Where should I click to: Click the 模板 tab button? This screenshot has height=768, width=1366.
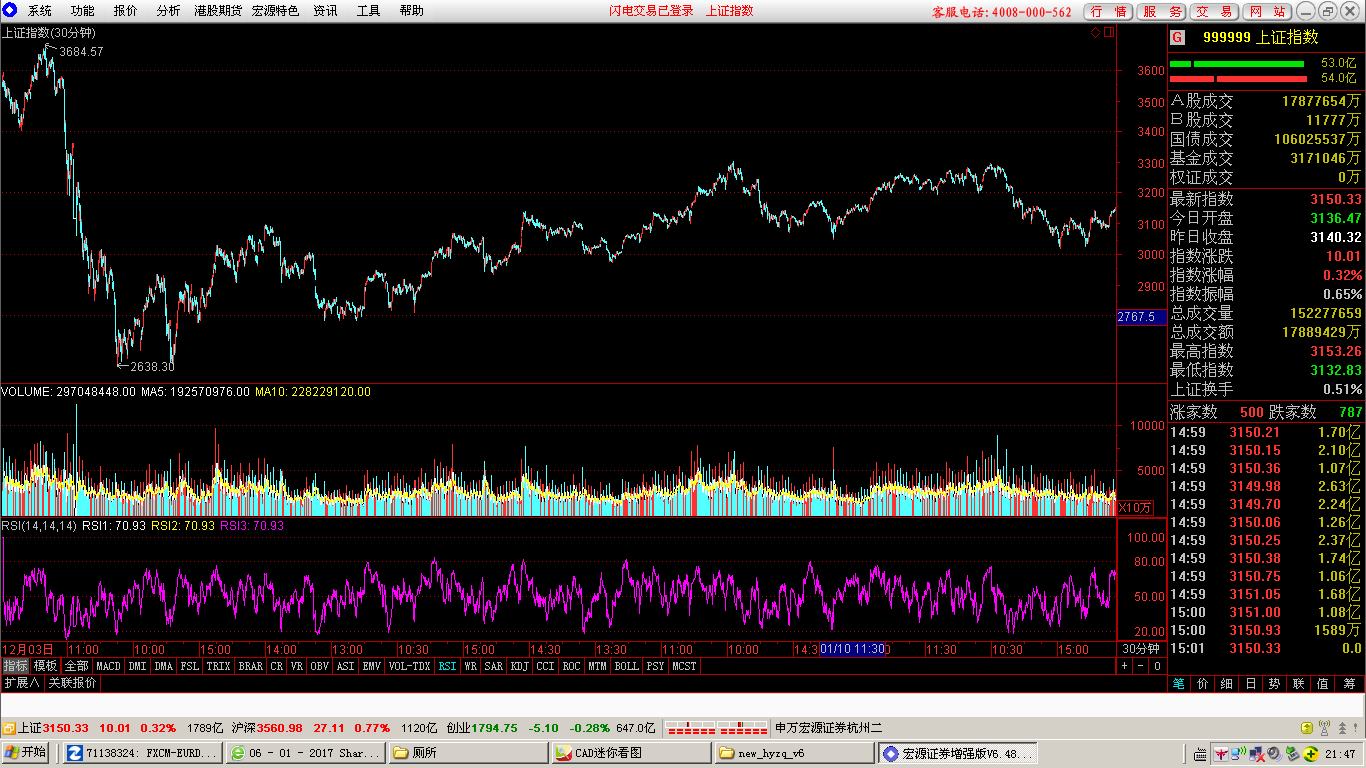(x=45, y=666)
